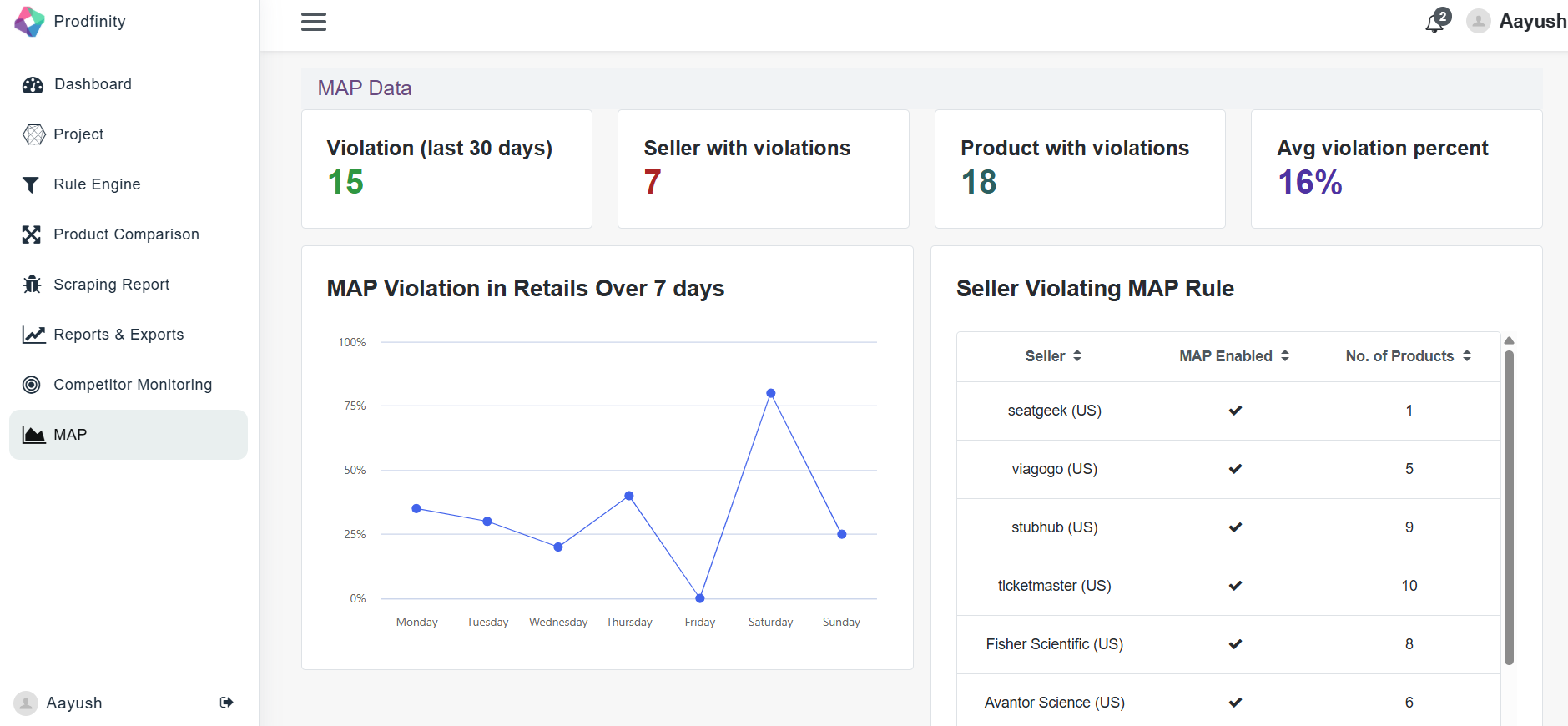Sort by No. of Products arrows
Viewport: 1568px width, 726px height.
coord(1467,356)
